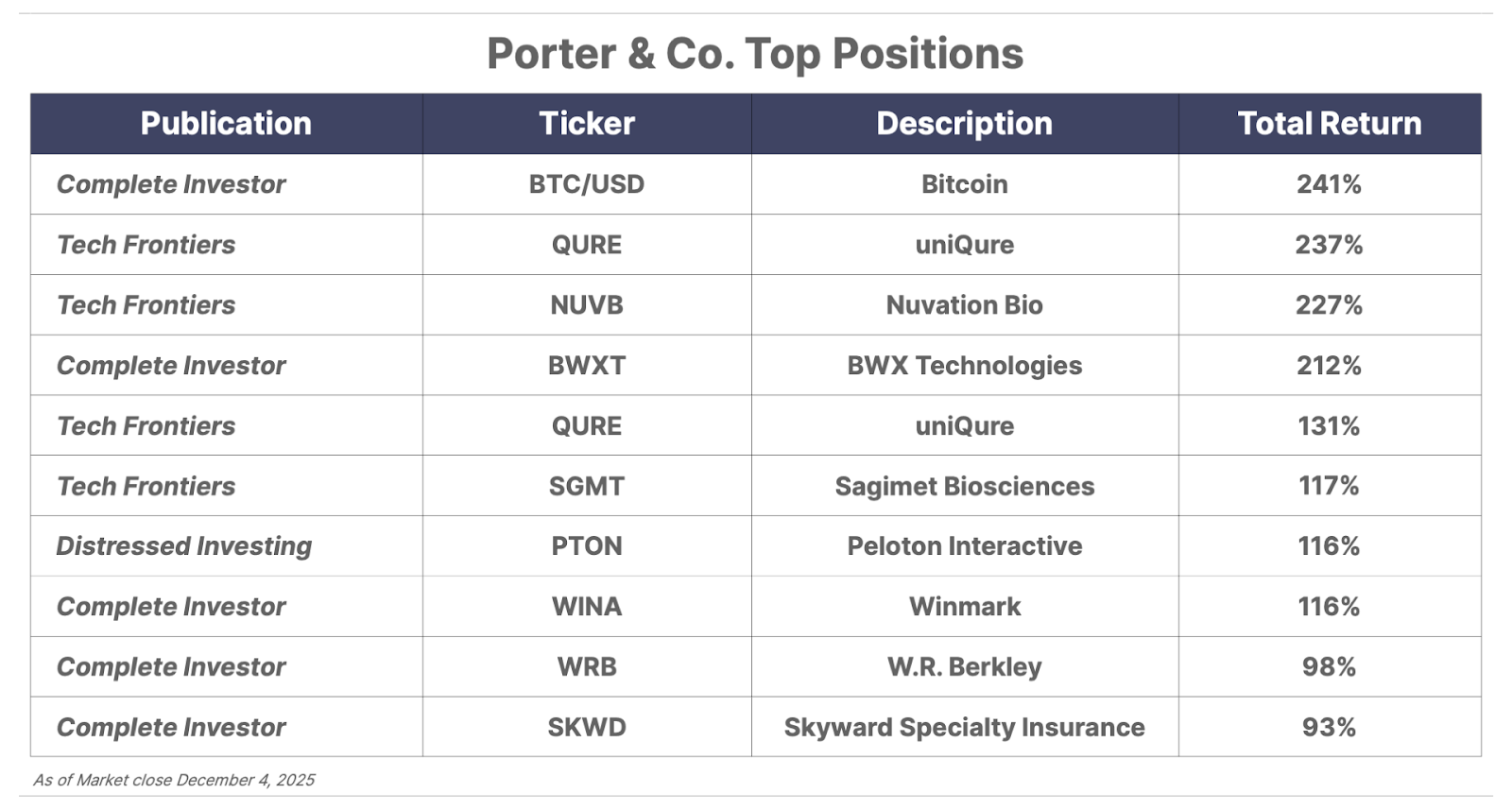This screenshot has height=811, width=1512.
Task: Click the "Porter & Co. Top Positions" title
Action: [x=755, y=54]
